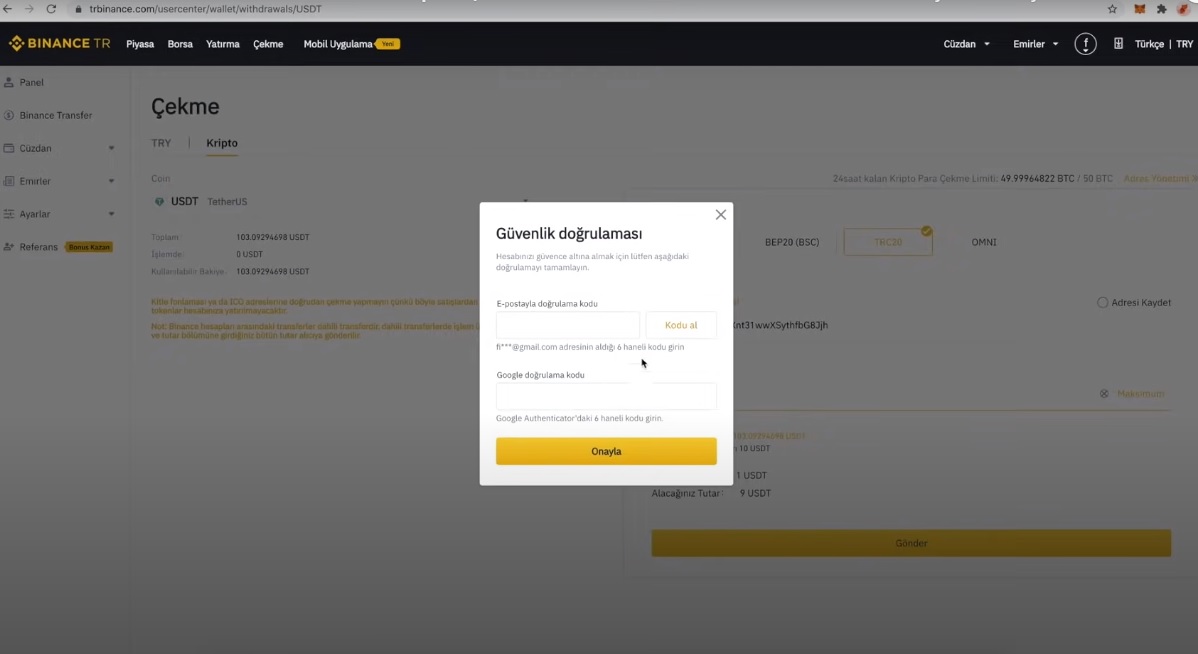Switch to the TRY tab
1198x654 pixels.
click(x=161, y=143)
